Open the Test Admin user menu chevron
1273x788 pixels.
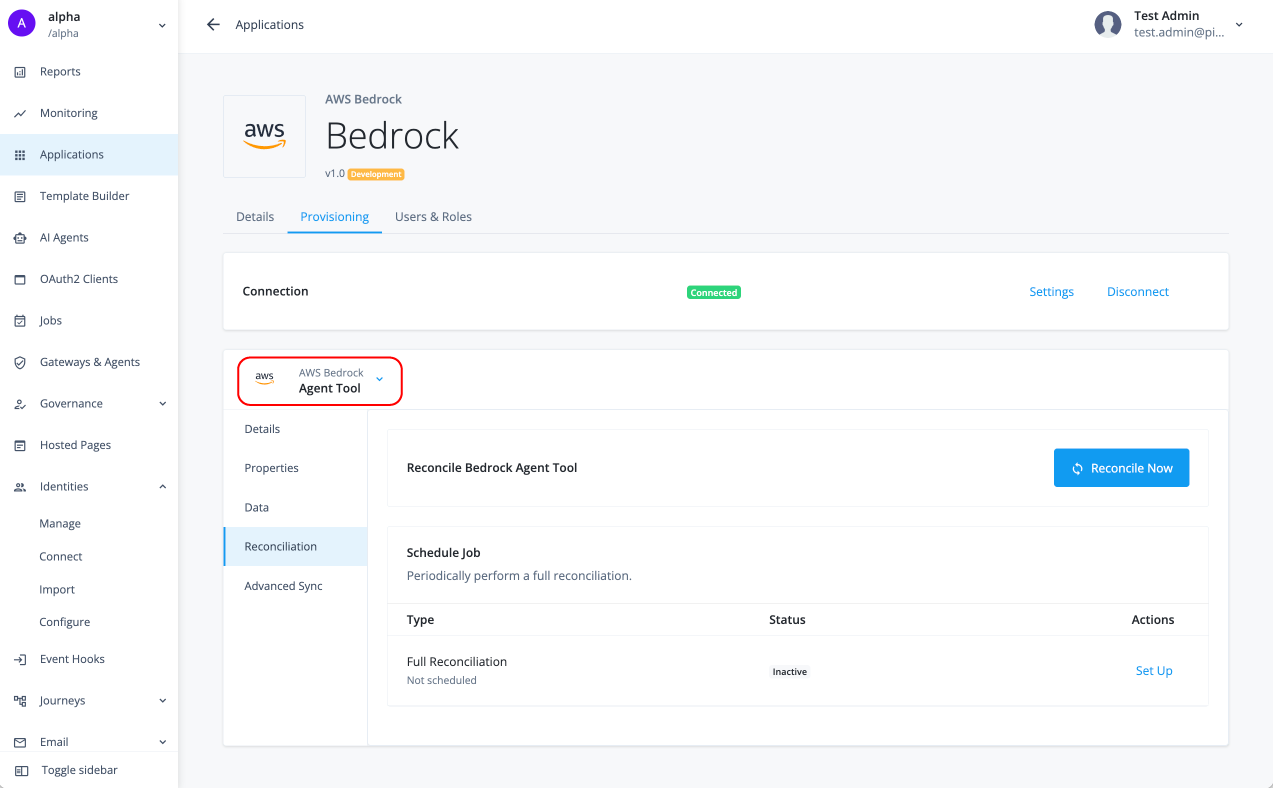[1239, 24]
